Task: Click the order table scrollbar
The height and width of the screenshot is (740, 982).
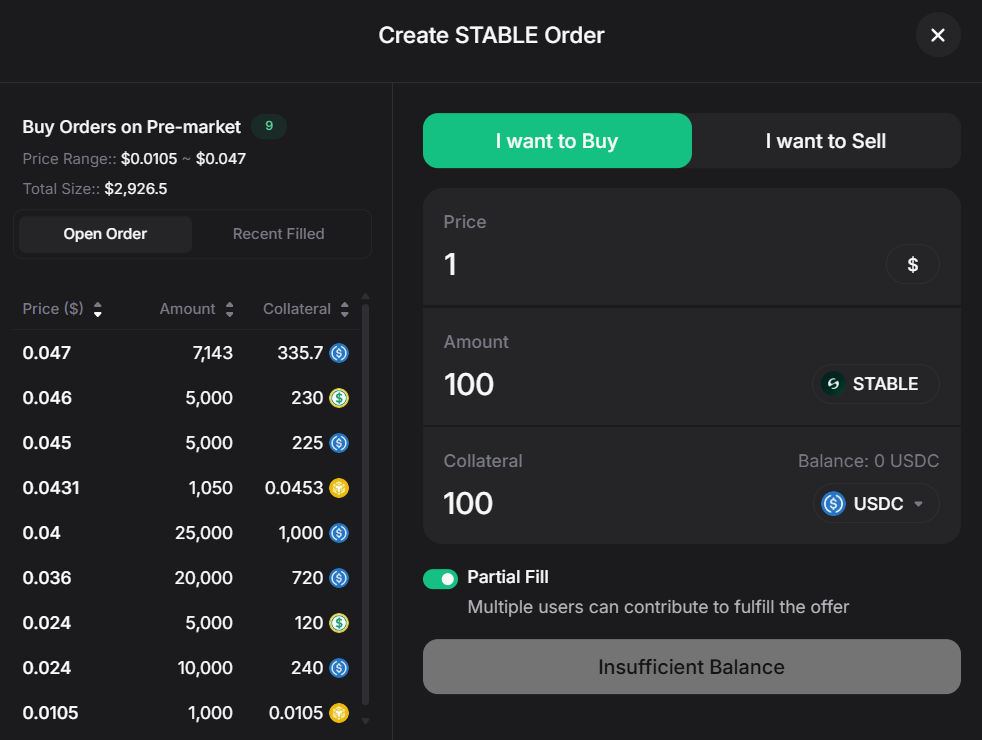Action: [365, 500]
